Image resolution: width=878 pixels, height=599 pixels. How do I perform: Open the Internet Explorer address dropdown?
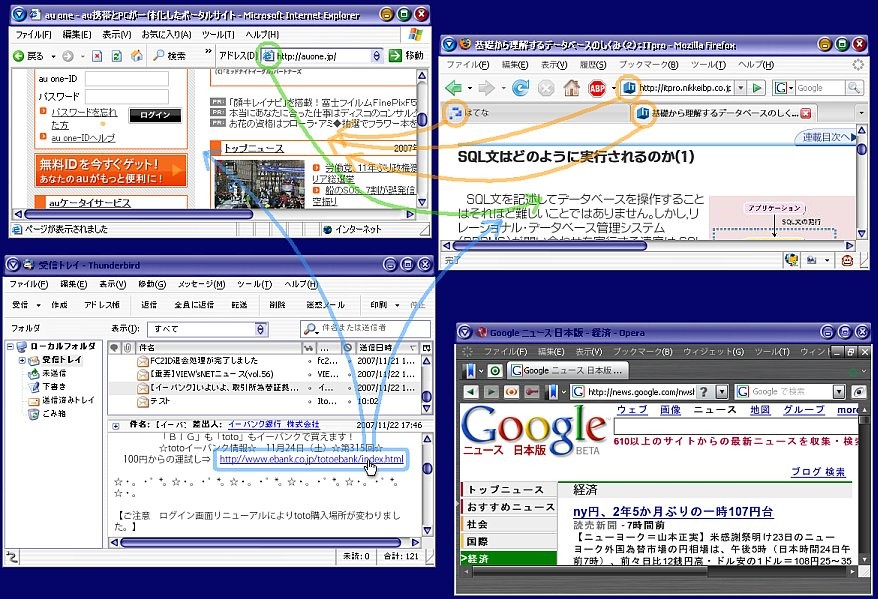pos(376,55)
